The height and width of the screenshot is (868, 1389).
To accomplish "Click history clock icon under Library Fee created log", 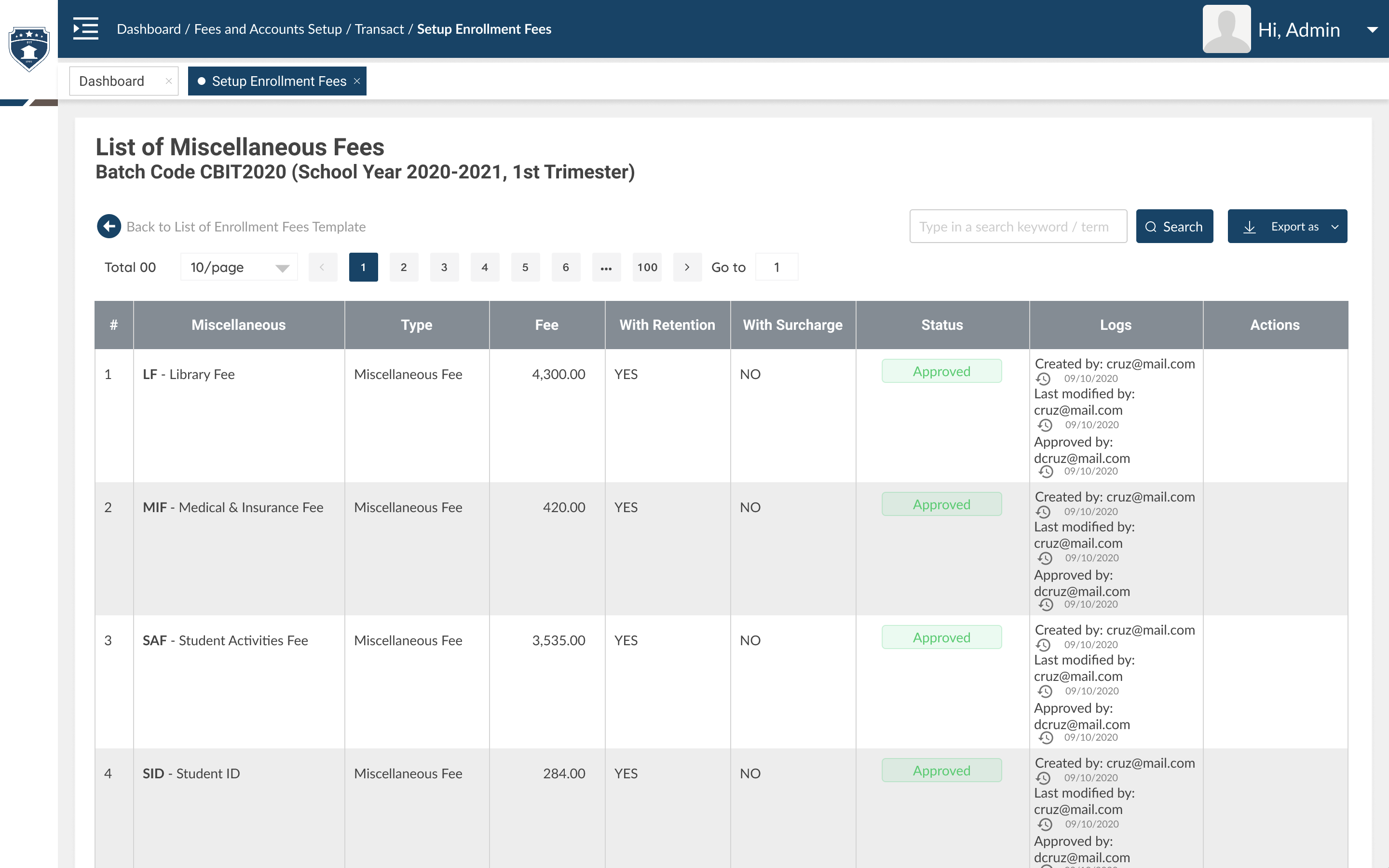I will click(1043, 379).
